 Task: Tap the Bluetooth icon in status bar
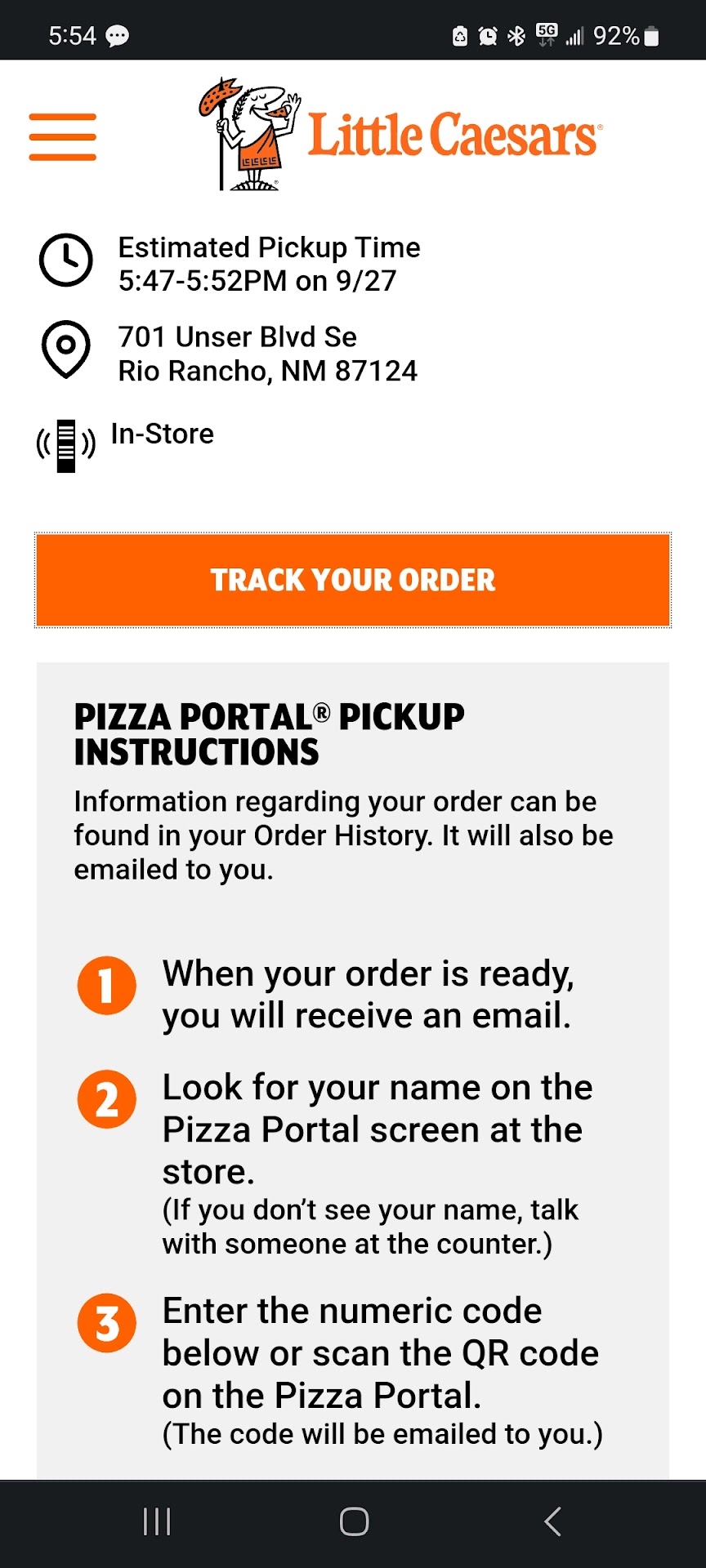coord(516,36)
